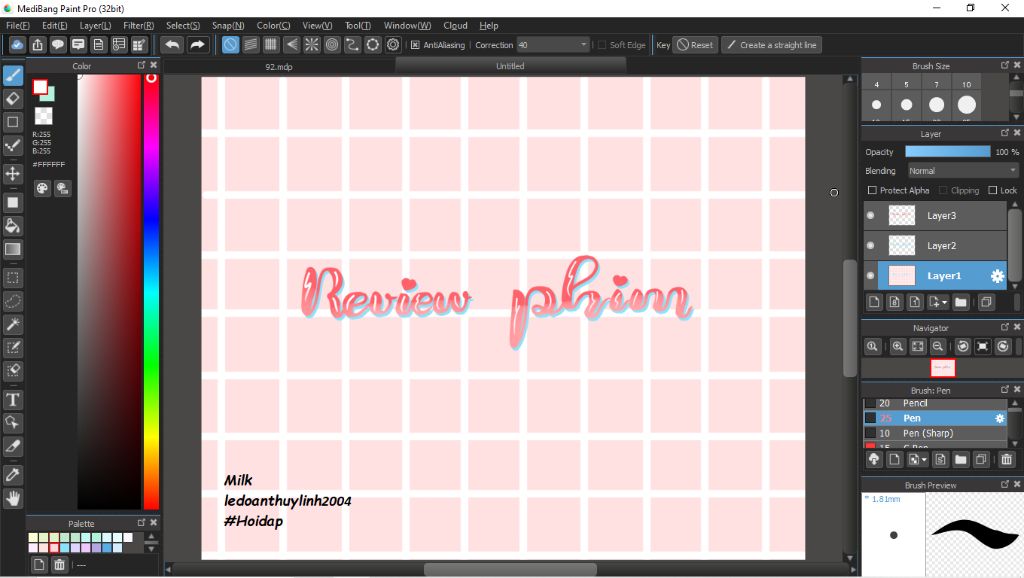Screen dimensions: 1024x578
Task: Rotate canvas left in Navigator
Action: (x=963, y=347)
